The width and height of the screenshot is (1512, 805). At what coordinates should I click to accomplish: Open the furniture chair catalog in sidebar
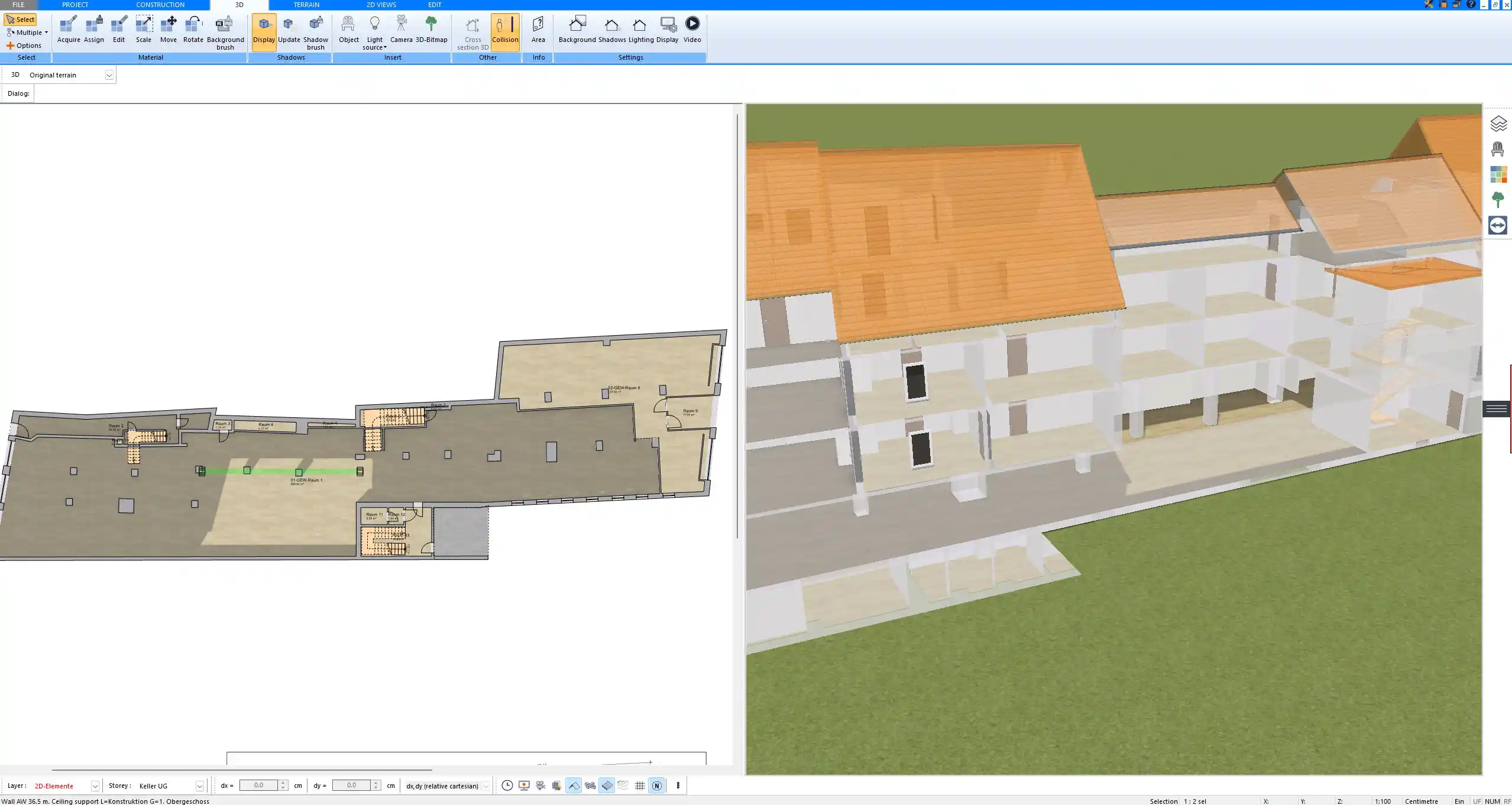click(1498, 149)
